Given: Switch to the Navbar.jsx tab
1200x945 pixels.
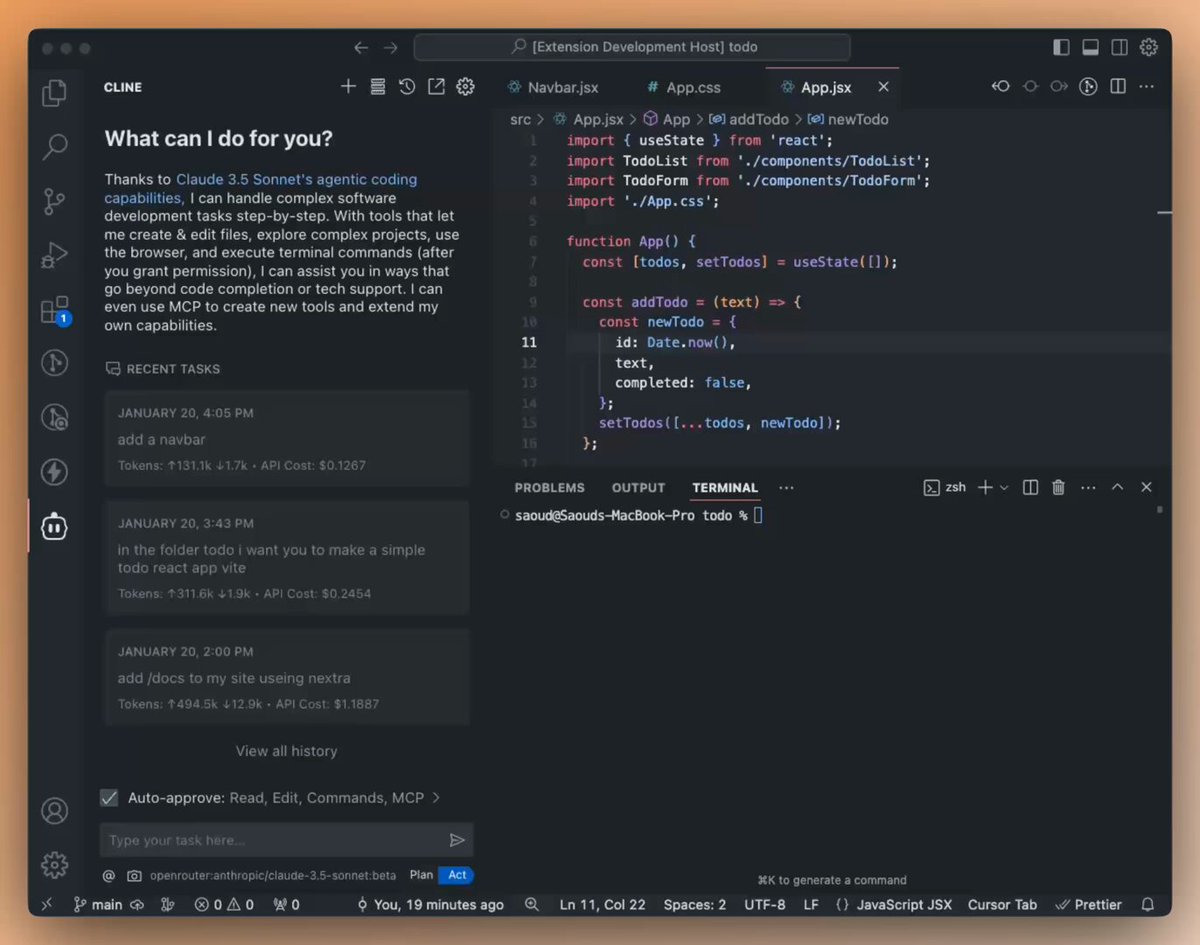Looking at the screenshot, I should [563, 87].
